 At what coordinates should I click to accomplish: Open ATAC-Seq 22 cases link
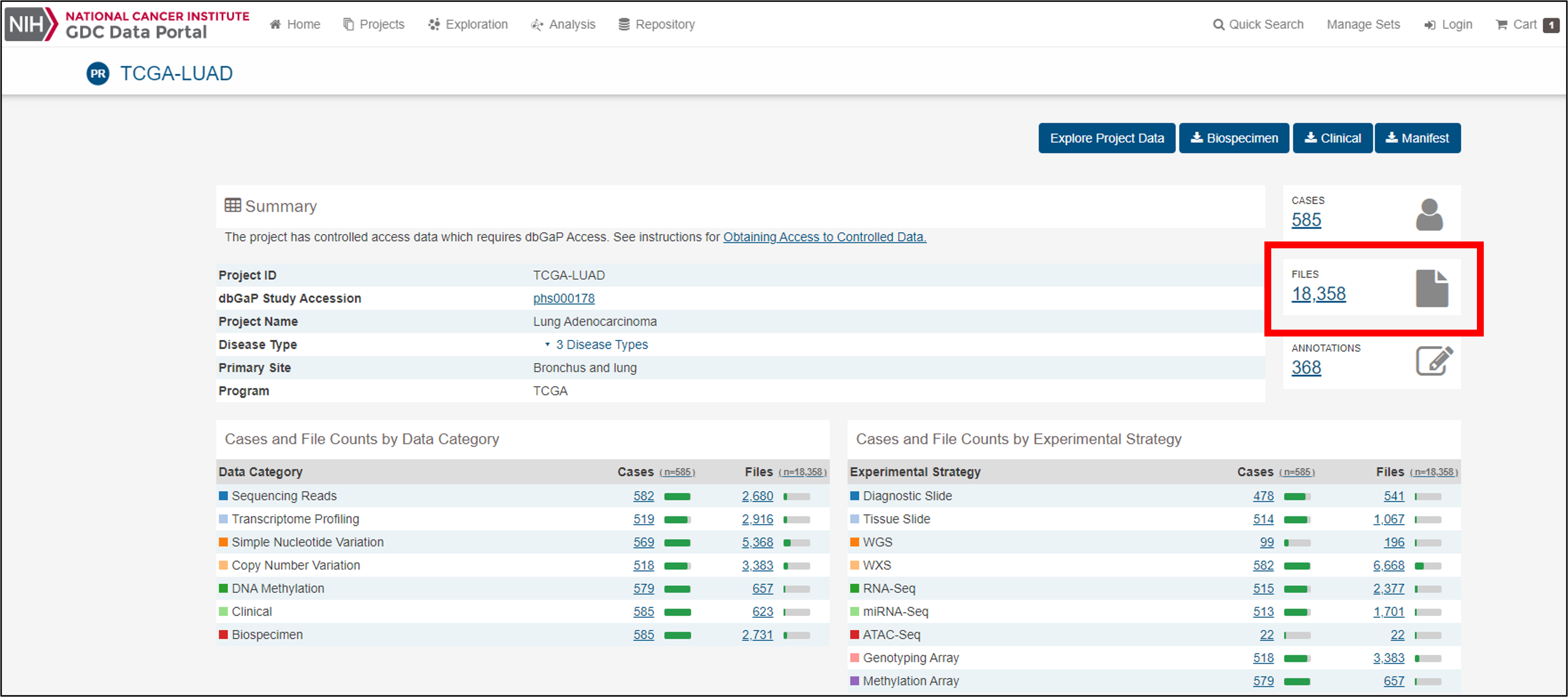tap(1267, 635)
